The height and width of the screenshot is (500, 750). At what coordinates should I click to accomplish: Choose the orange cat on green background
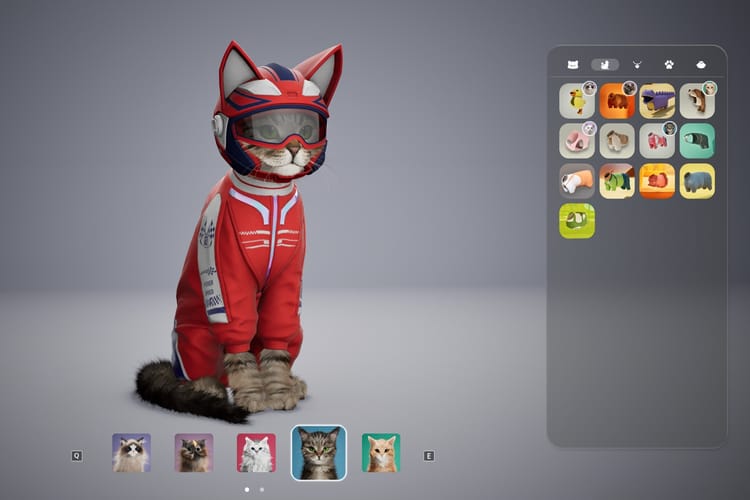(x=381, y=453)
